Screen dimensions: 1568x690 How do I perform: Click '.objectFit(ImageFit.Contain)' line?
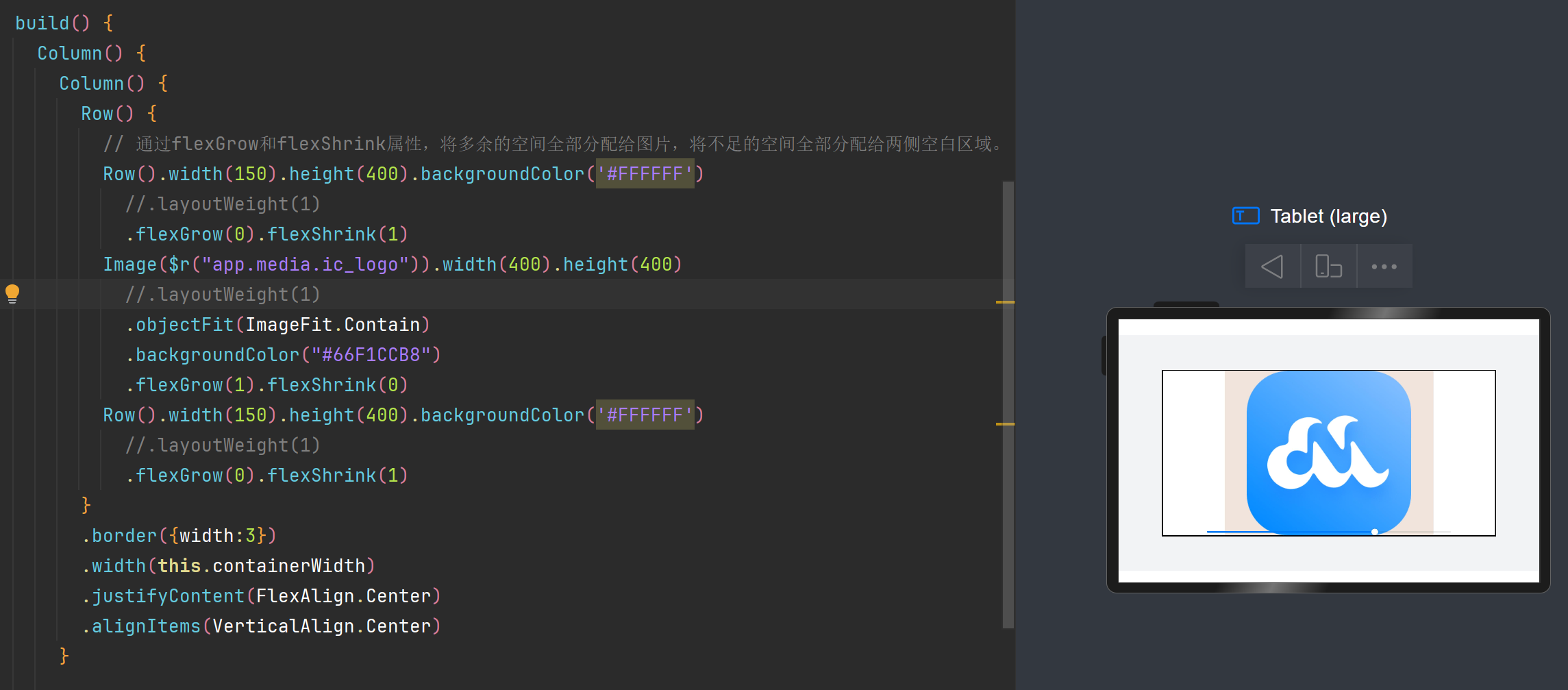277,325
